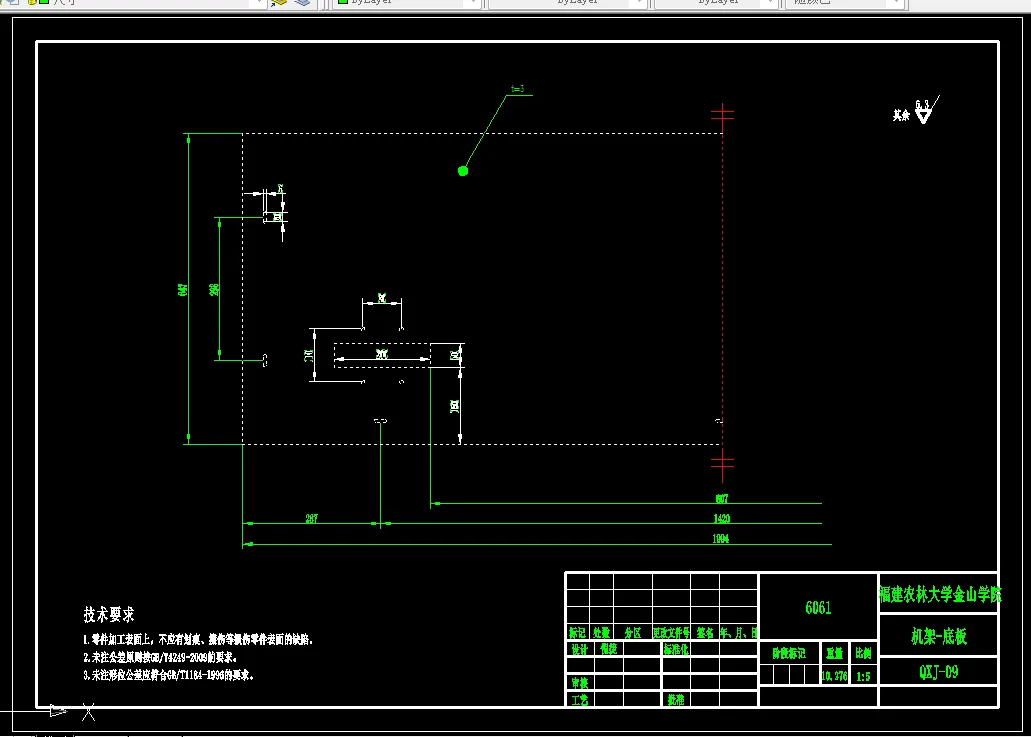Select technical requirement line 3 about GB/T1184
The width and height of the screenshot is (1031, 737).
pos(168,675)
